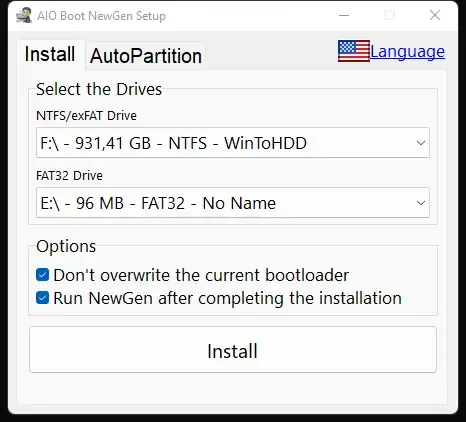Image resolution: width=466 pixels, height=422 pixels.
Task: Uncheck Don't overwrite the current bootloader checkbox
Action: (42, 275)
